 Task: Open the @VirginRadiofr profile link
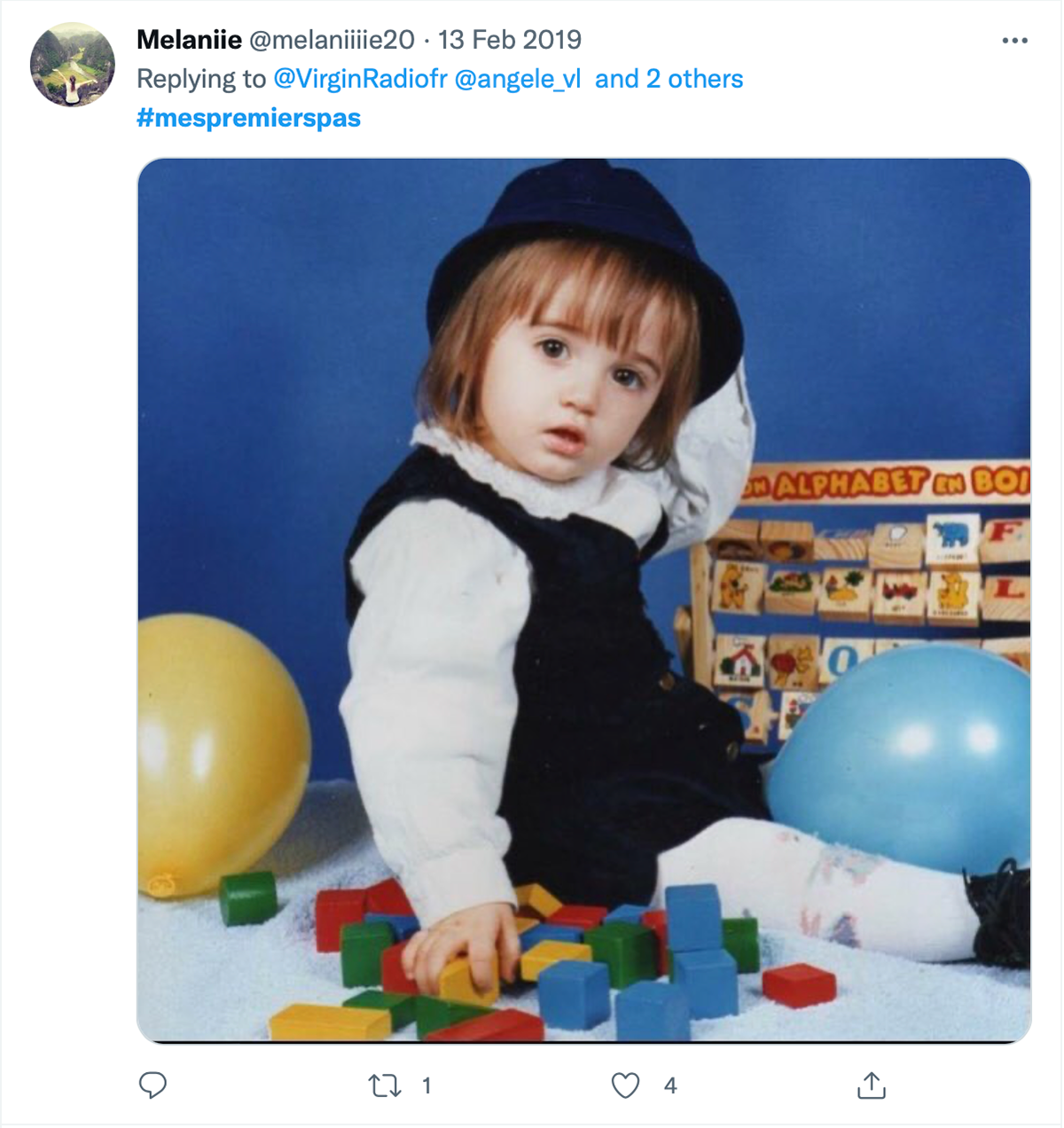click(x=361, y=79)
